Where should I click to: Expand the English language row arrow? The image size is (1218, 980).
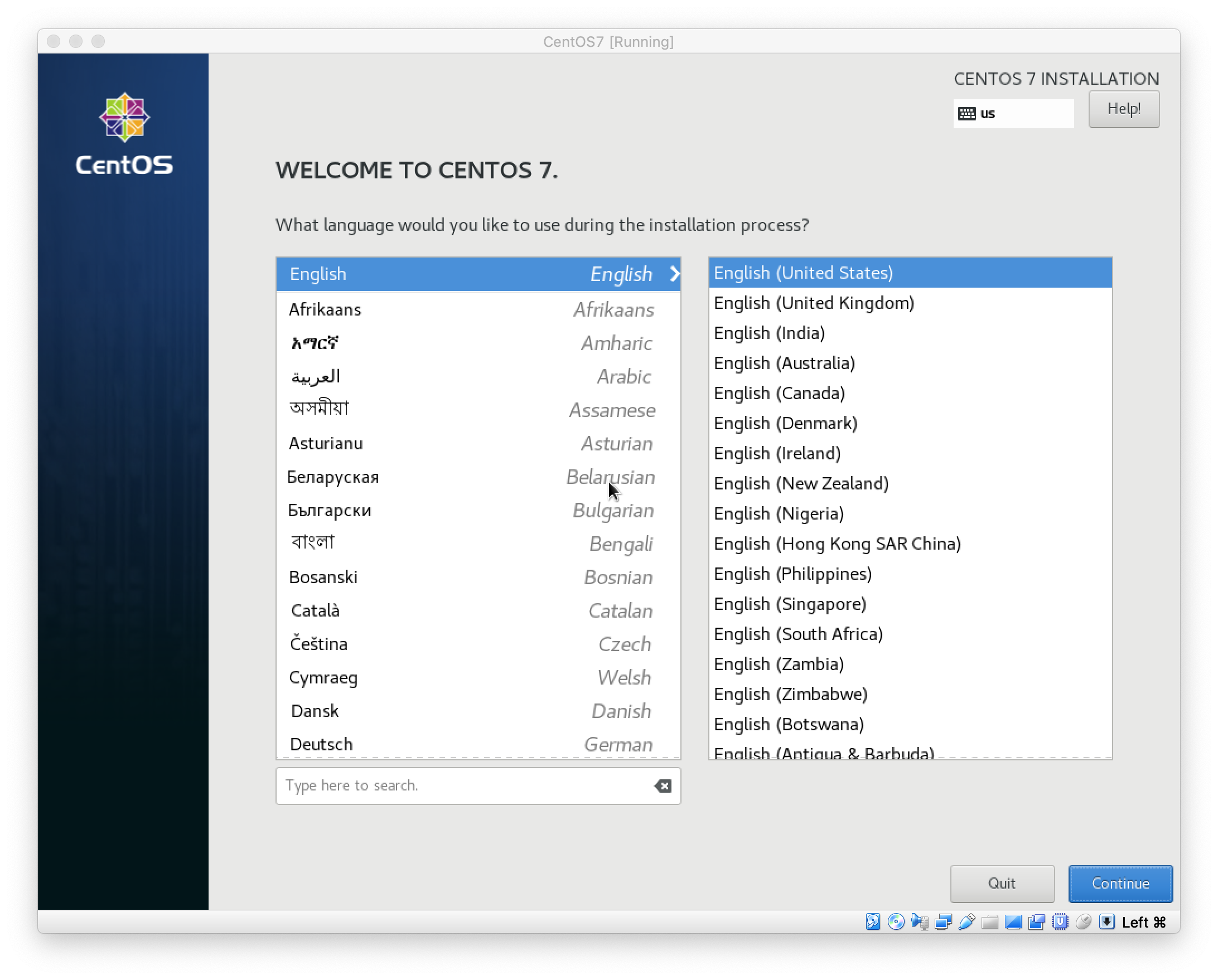coord(675,274)
